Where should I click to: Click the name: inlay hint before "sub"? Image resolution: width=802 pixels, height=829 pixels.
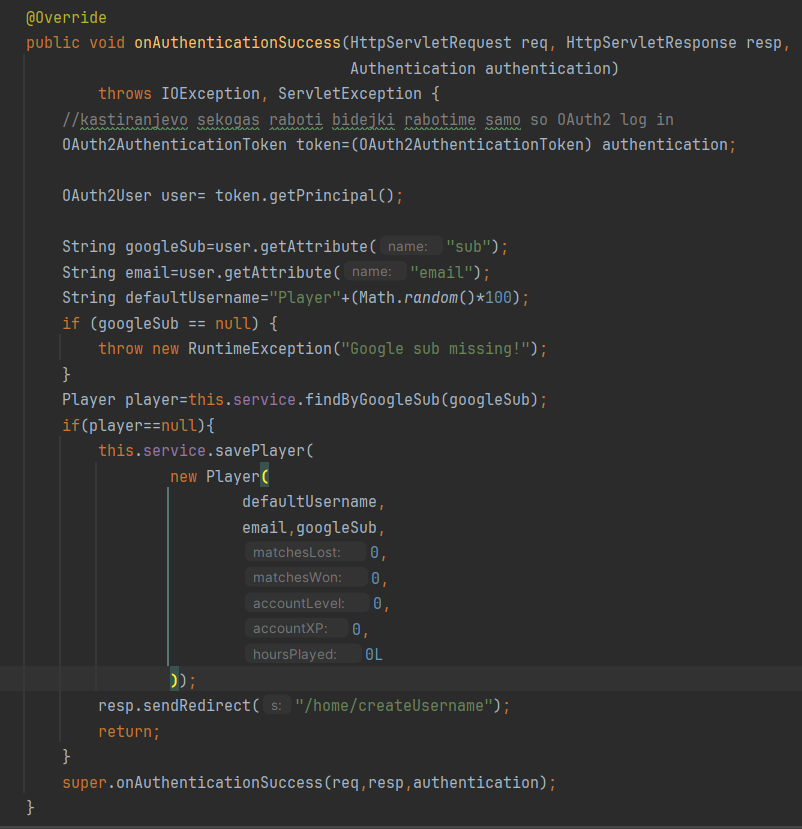413,247
